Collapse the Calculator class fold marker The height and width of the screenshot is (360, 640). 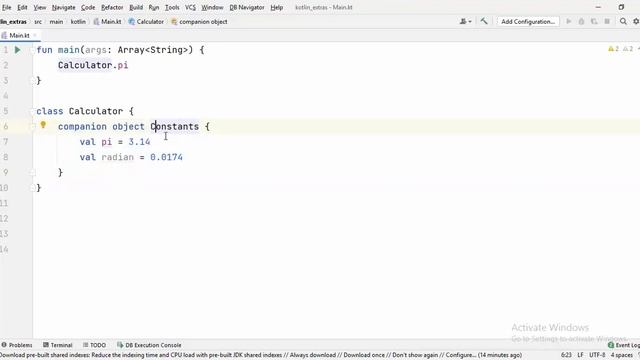click(33, 111)
